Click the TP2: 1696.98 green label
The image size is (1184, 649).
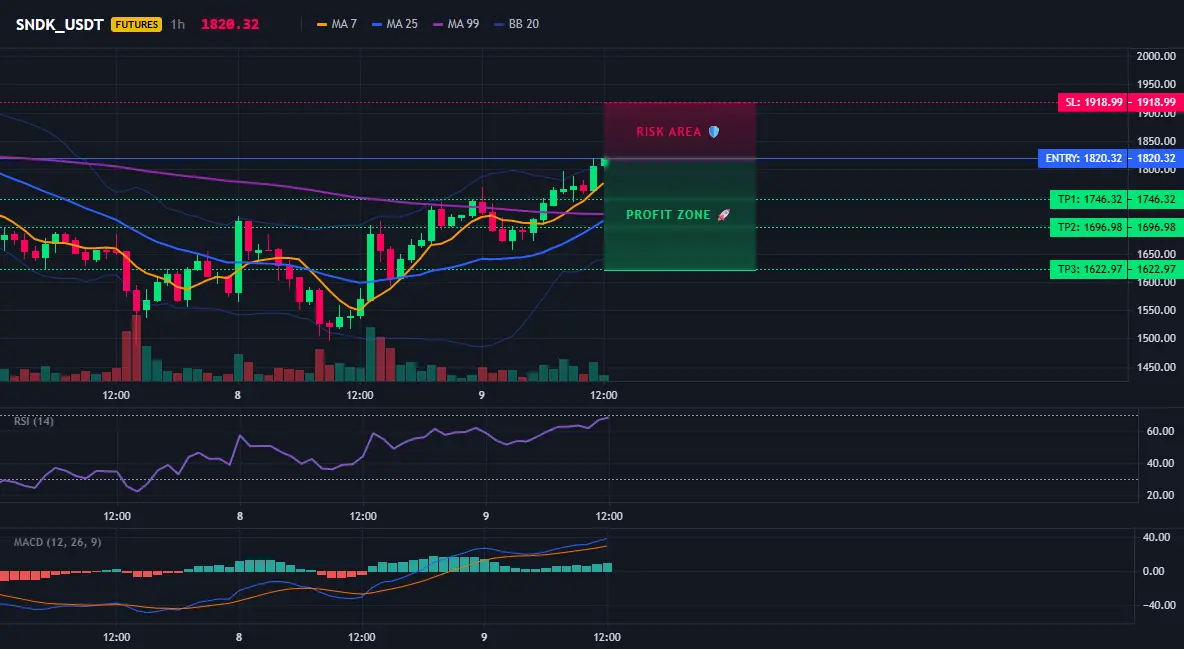[1088, 227]
